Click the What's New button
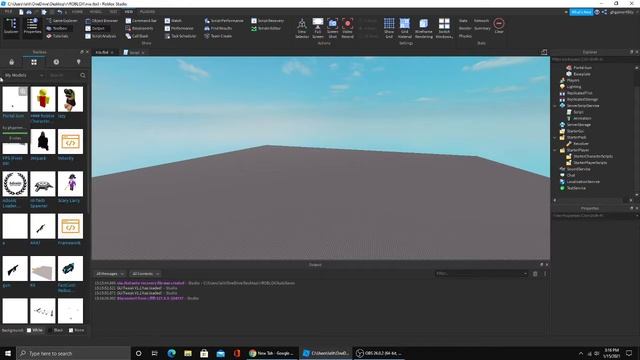640x360 pixels. point(581,12)
